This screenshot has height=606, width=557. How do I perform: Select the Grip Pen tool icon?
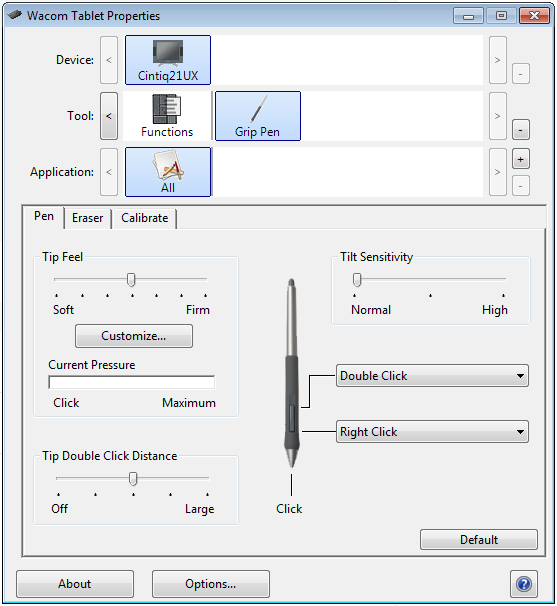tap(258, 116)
